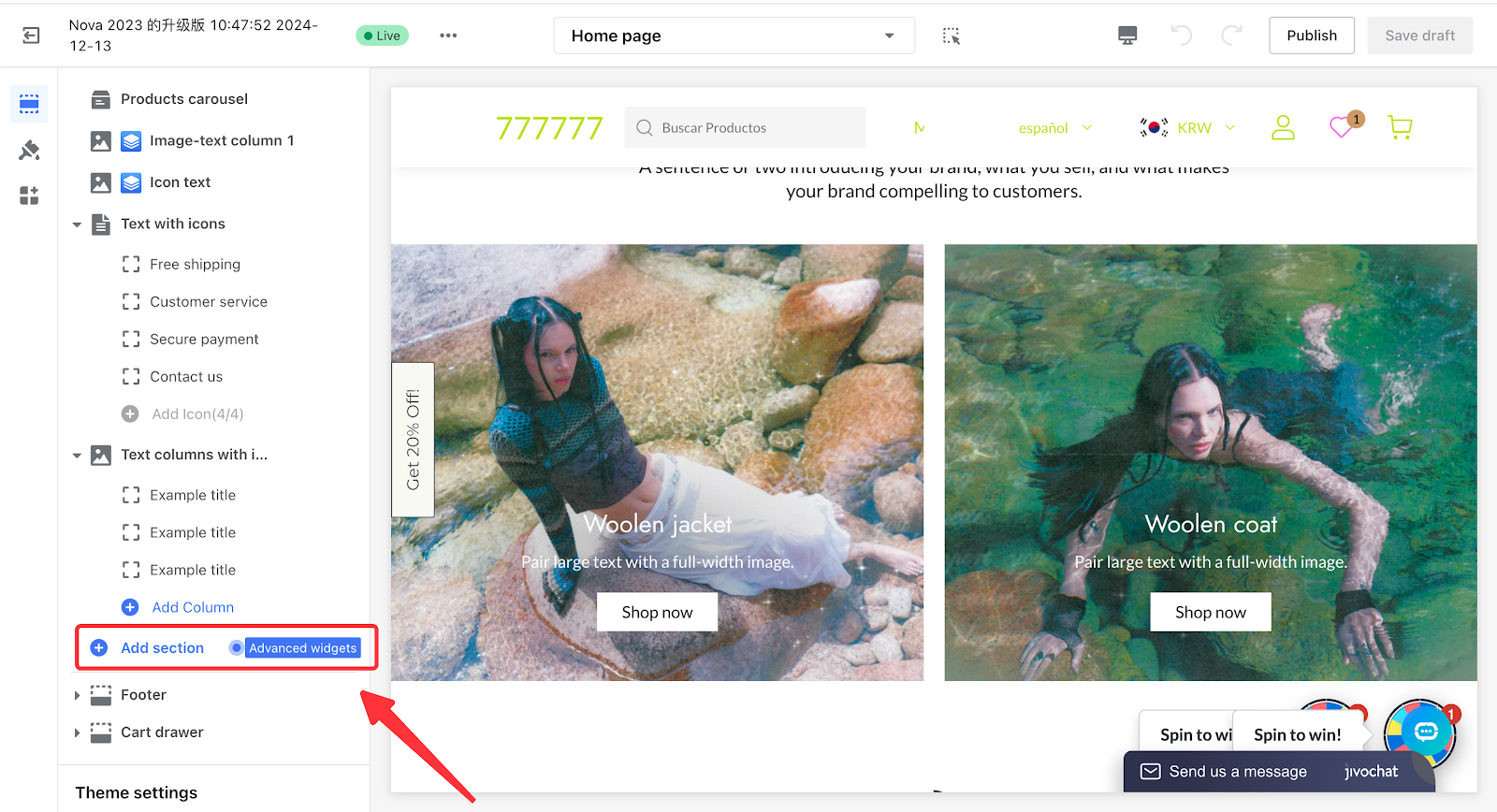Collapse the Text with icons section
The width and height of the screenshot is (1497, 812).
(x=77, y=225)
